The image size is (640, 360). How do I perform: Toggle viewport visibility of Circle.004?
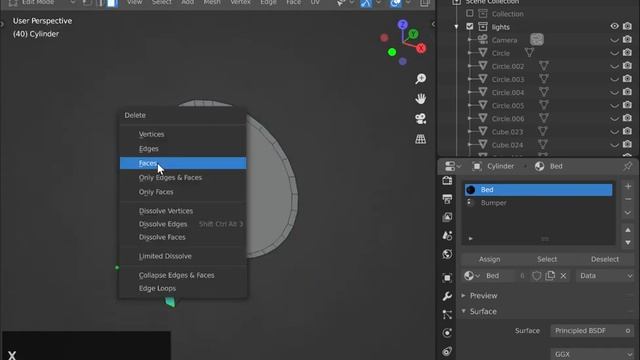click(x=614, y=93)
